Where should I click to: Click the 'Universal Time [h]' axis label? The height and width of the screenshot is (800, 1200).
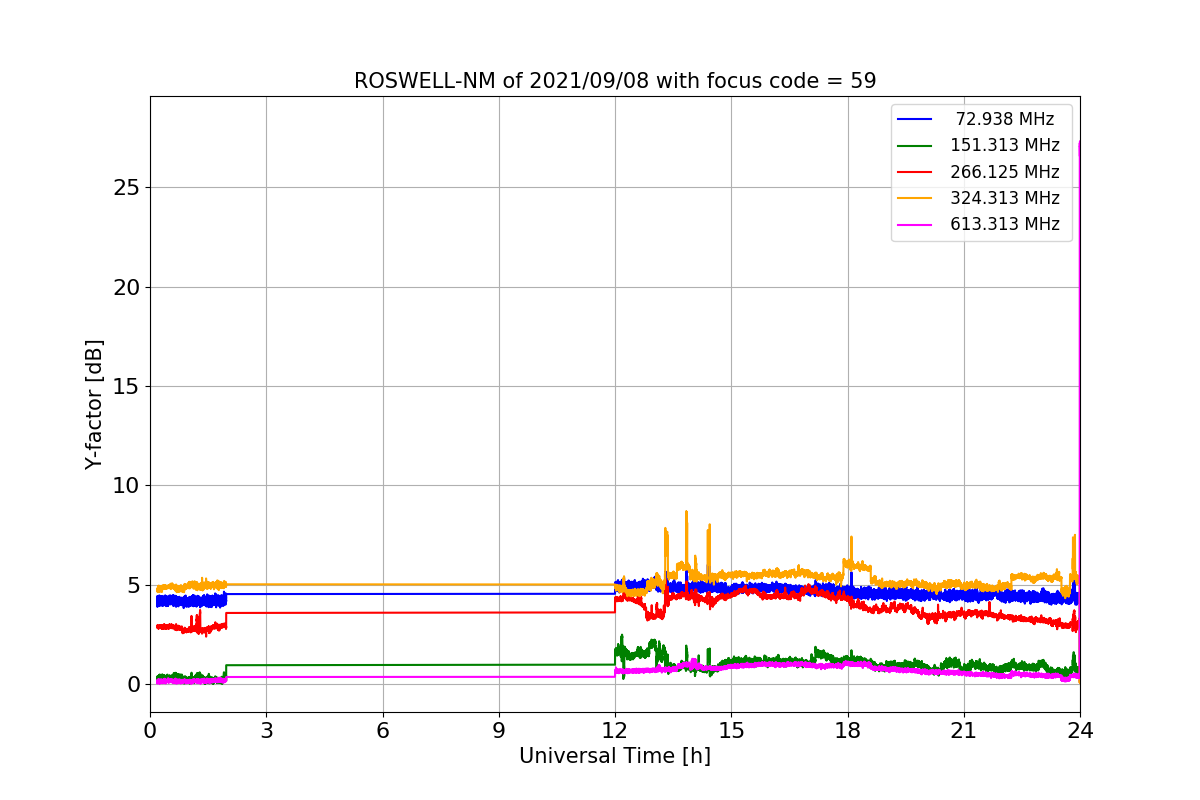click(615, 756)
